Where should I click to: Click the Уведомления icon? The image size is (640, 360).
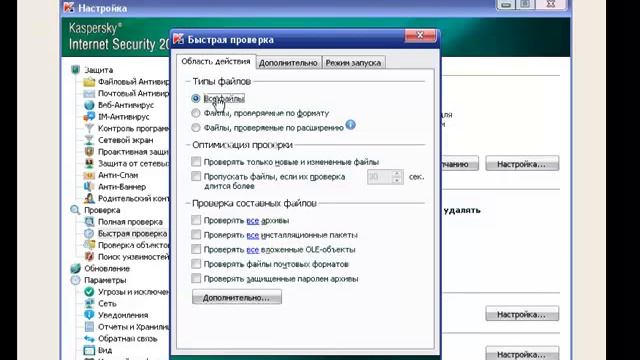pyautogui.click(x=89, y=315)
